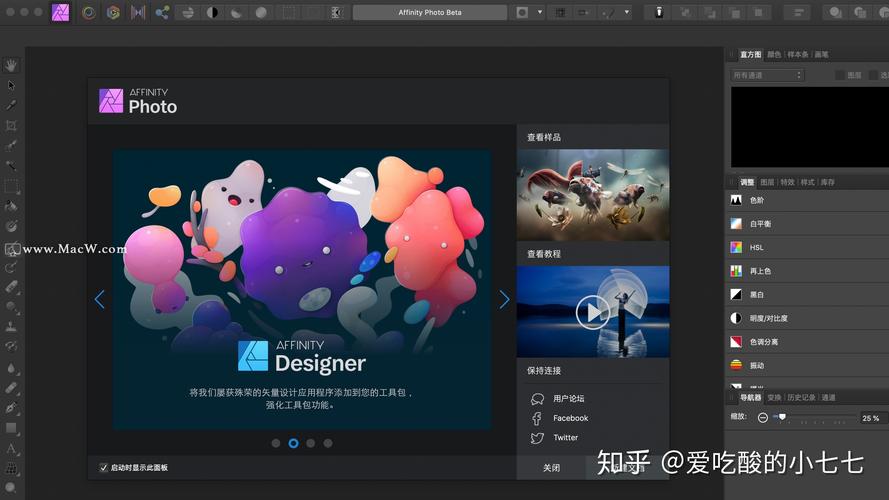Image resolution: width=889 pixels, height=500 pixels.
Task: Switch to the Liquify persona icon
Action: tap(88, 12)
